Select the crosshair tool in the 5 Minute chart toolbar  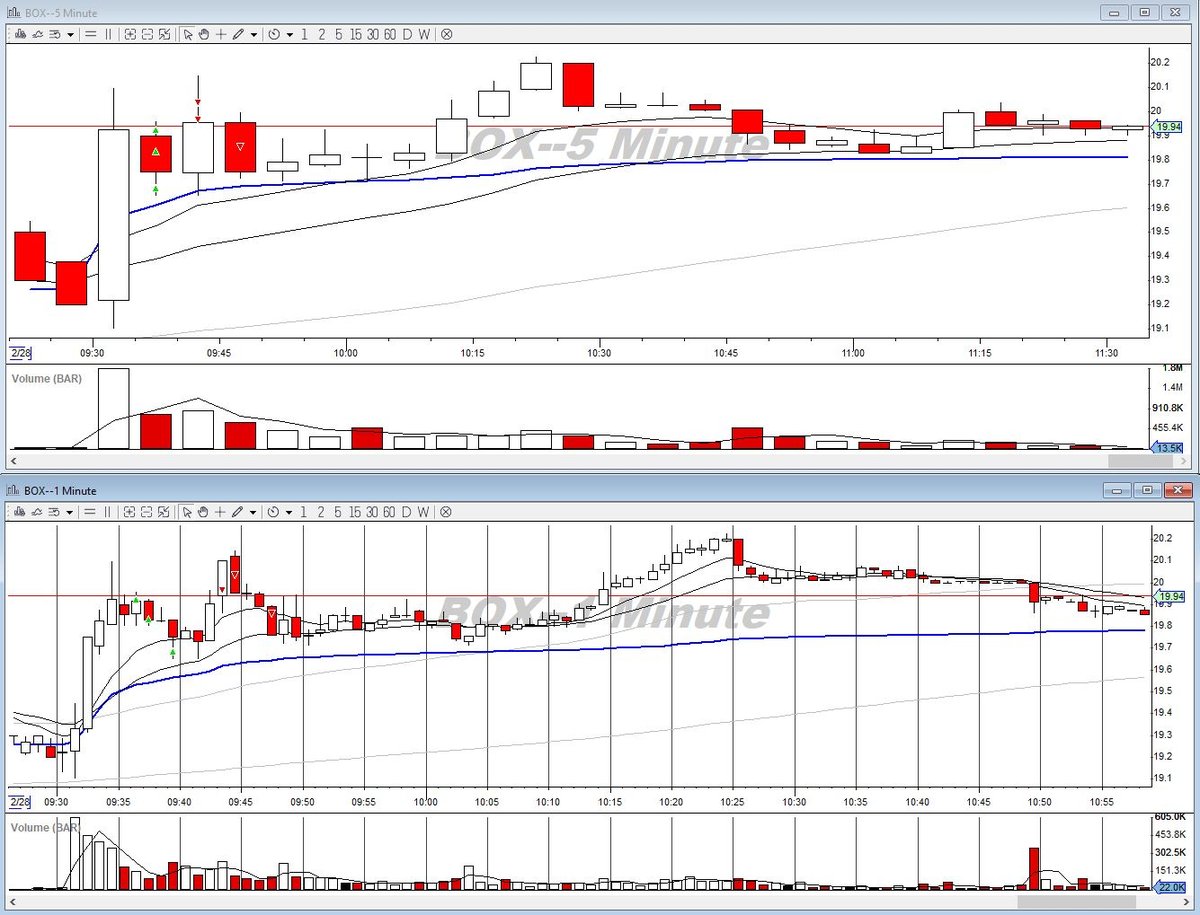pyautogui.click(x=220, y=34)
